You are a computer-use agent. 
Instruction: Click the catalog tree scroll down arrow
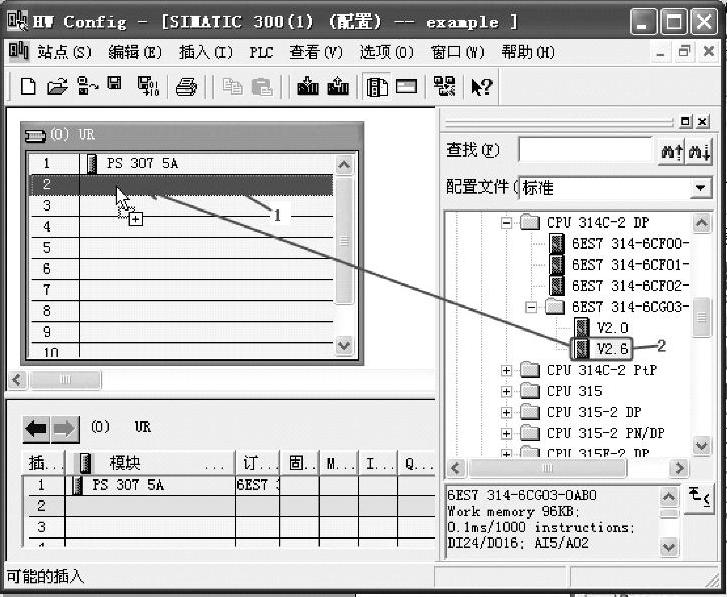point(701,446)
